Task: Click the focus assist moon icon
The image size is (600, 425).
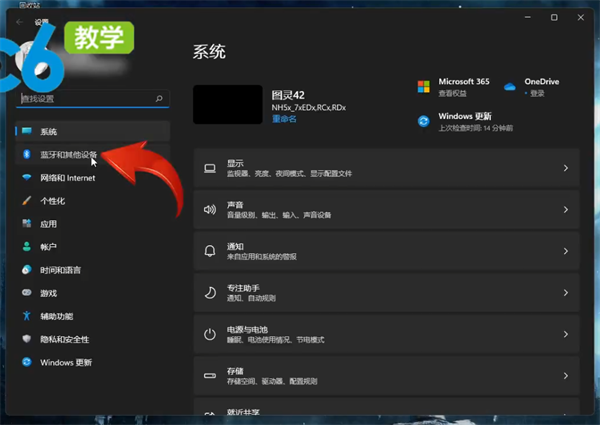Action: tap(210, 293)
